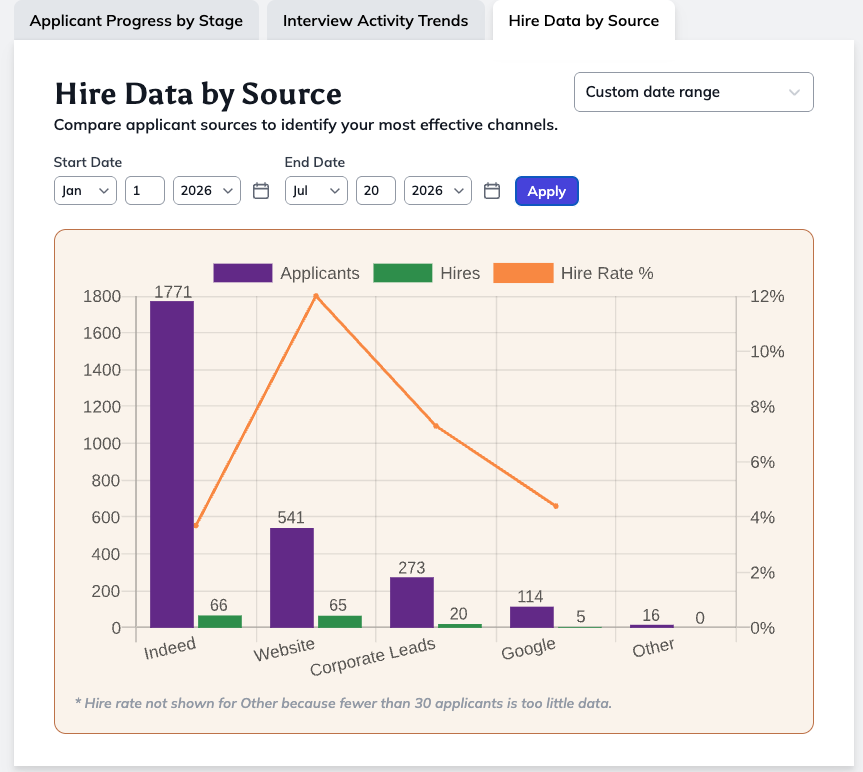Open the End Date year dropdown
The image size is (863, 772).
(438, 190)
